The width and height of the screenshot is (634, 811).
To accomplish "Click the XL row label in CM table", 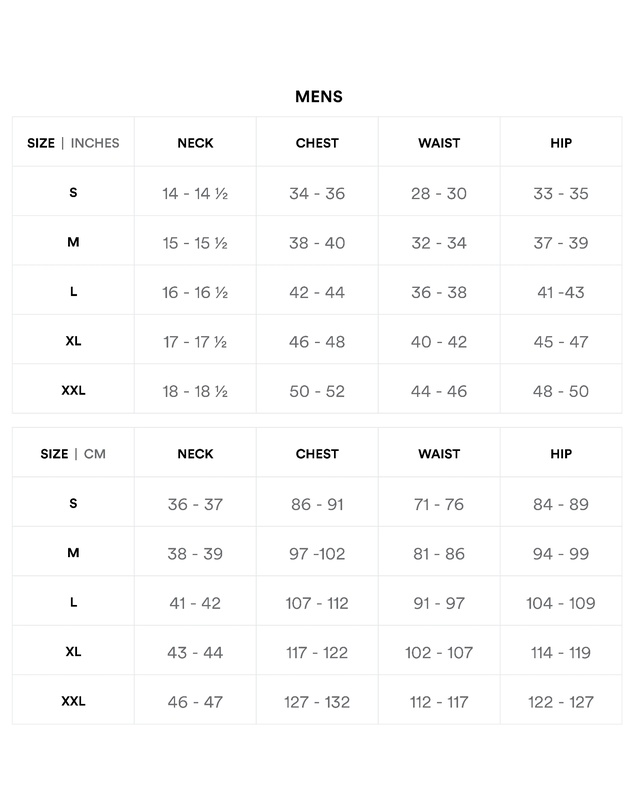I will pyautogui.click(x=73, y=652).
